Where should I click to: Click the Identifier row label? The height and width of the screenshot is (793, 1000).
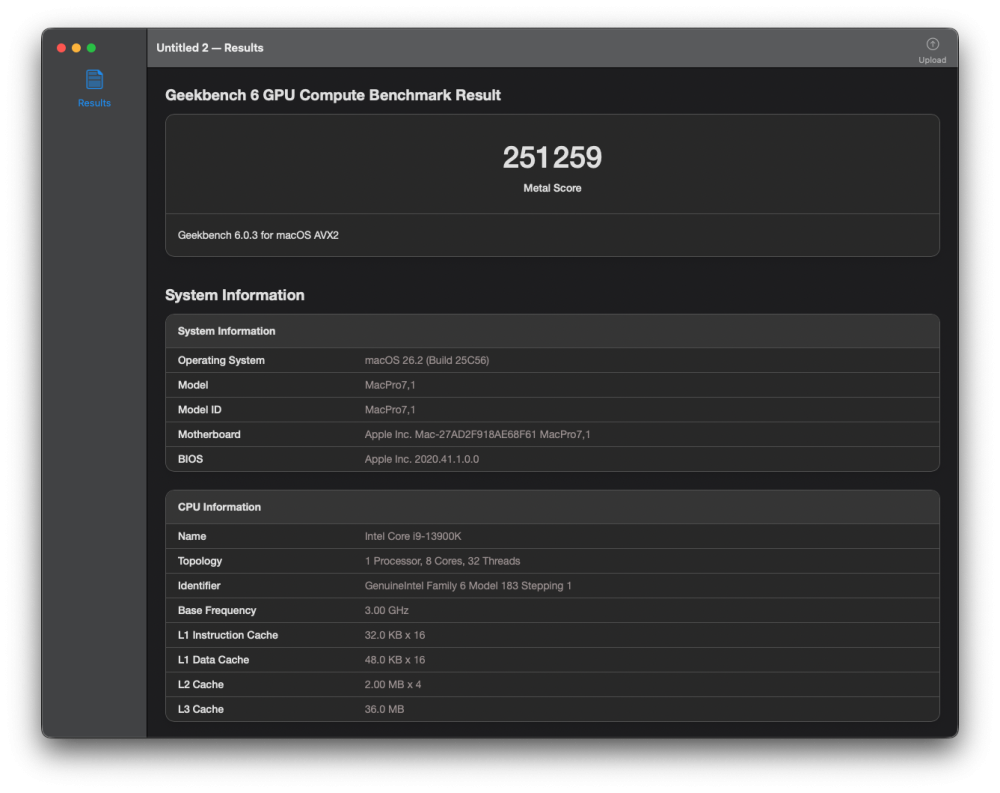coord(199,586)
